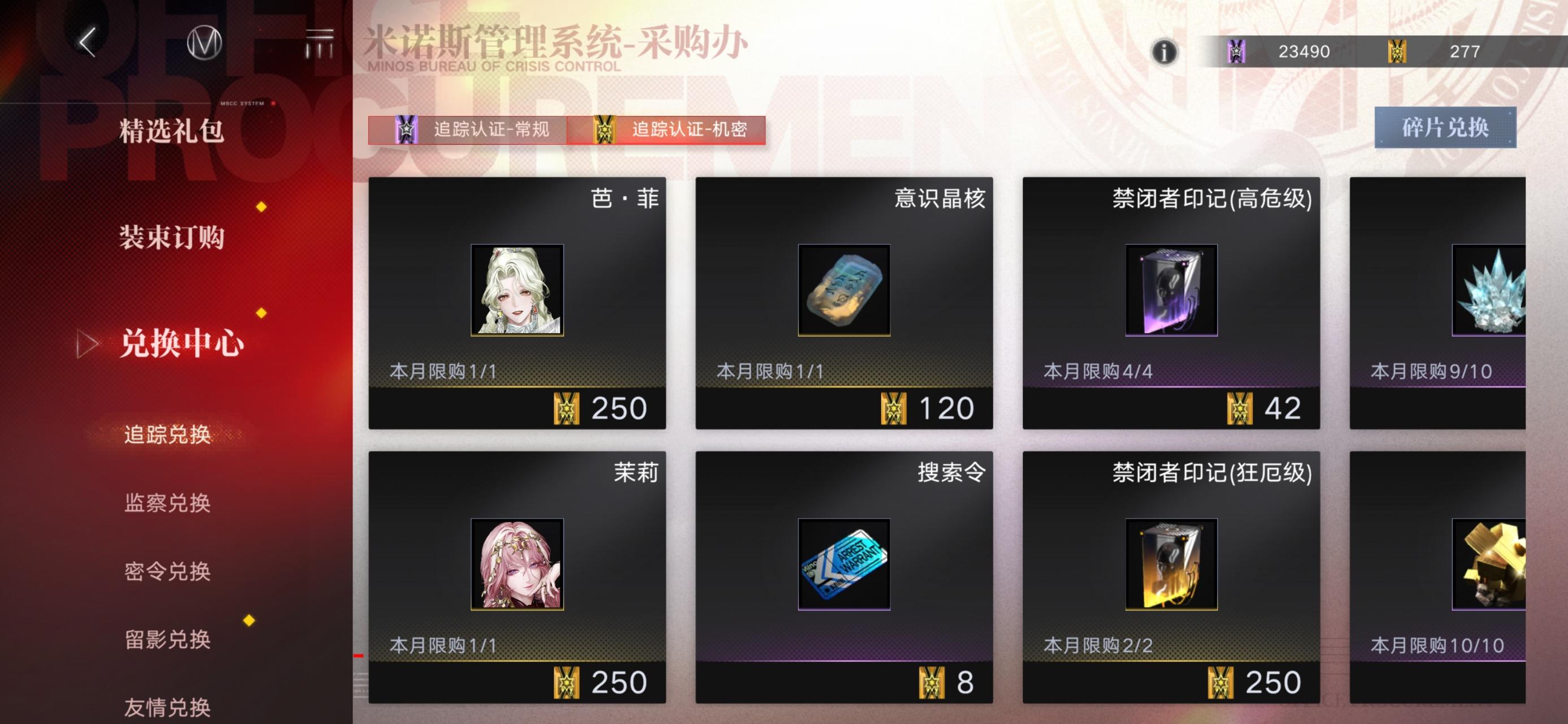Tap the back arrow icon
Screen dimensions: 1568x724
coord(88,42)
